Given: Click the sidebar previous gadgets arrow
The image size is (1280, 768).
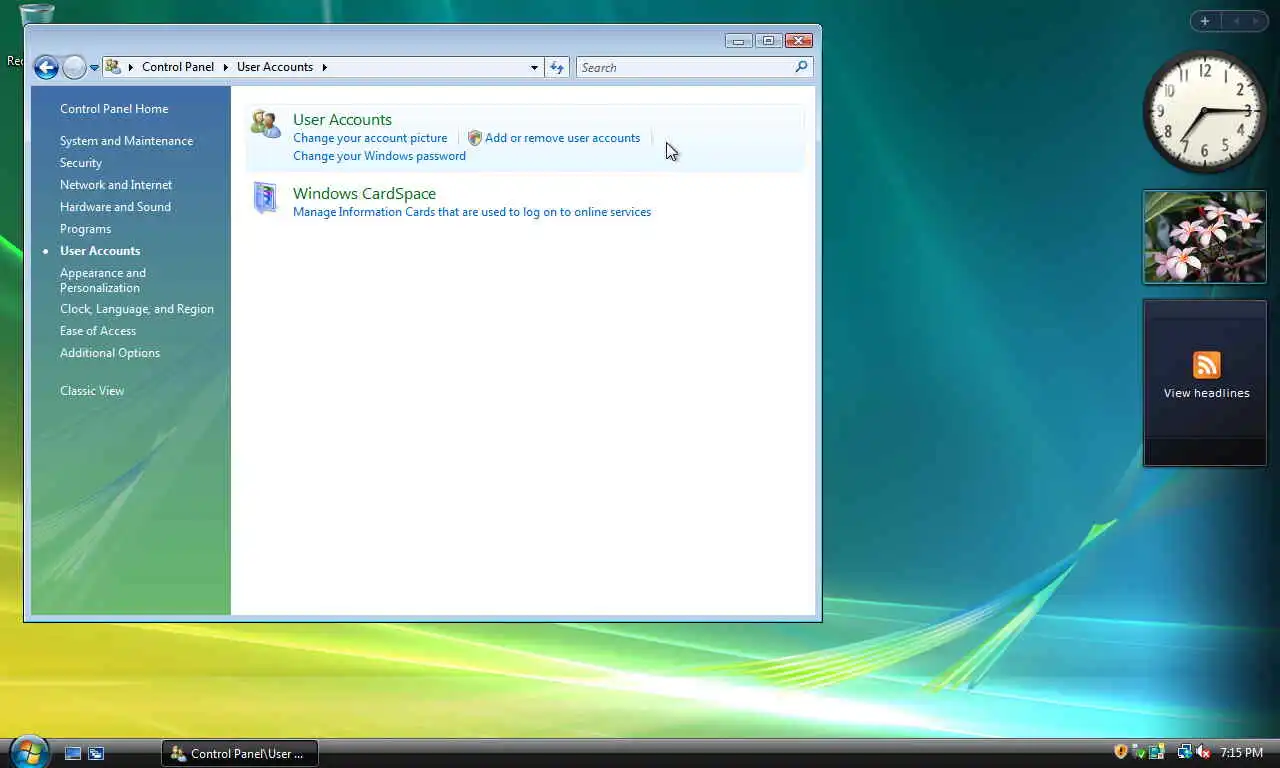Looking at the screenshot, I should [1235, 21].
